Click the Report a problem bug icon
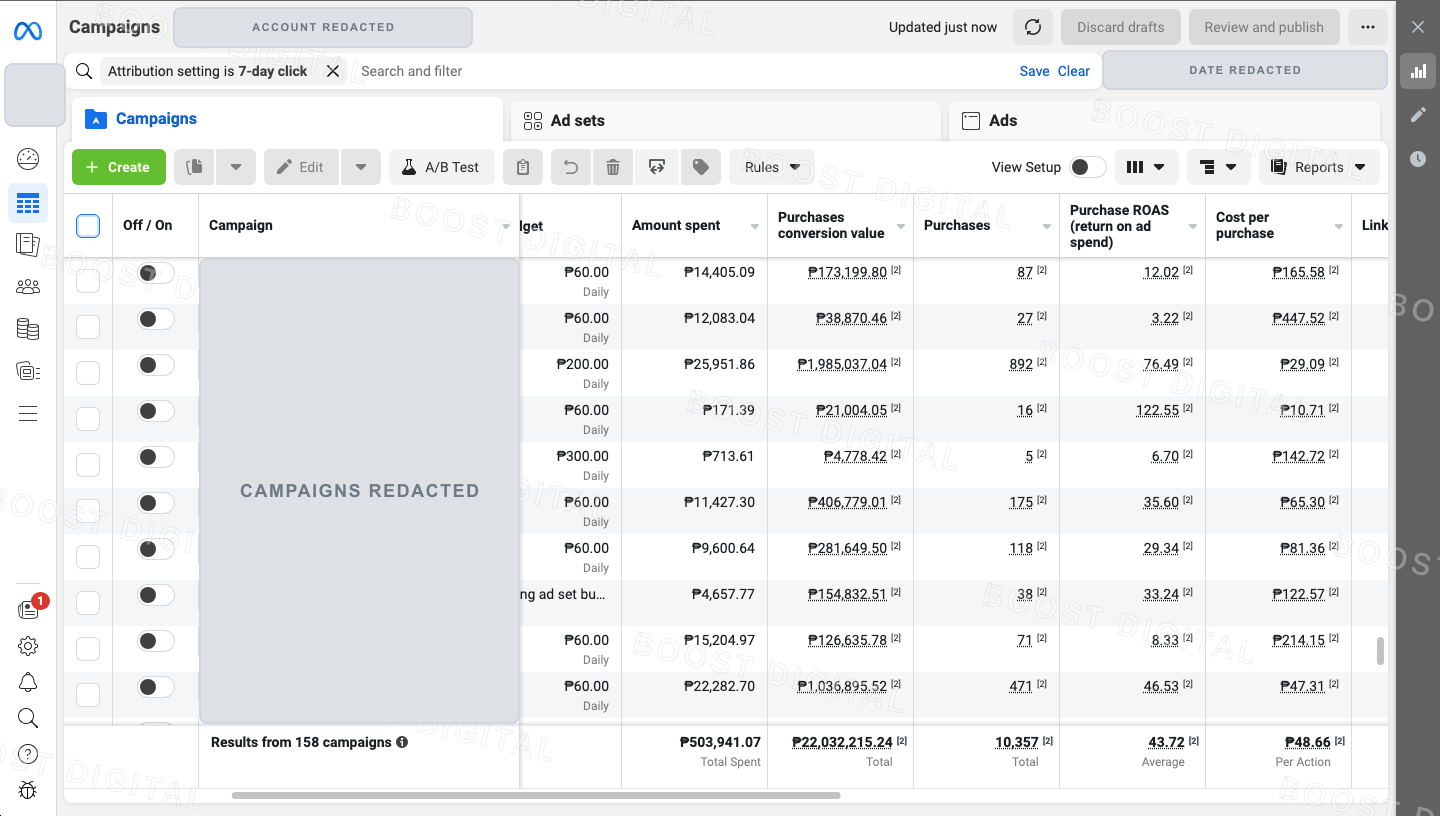 [x=28, y=790]
